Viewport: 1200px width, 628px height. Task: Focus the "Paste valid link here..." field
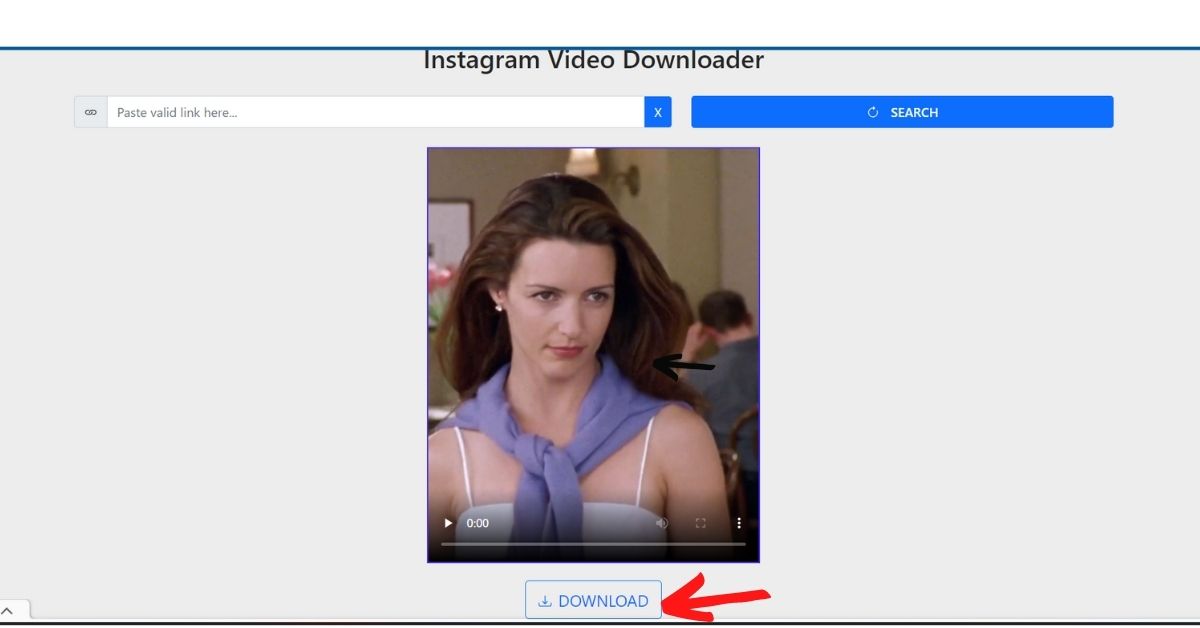click(x=375, y=112)
